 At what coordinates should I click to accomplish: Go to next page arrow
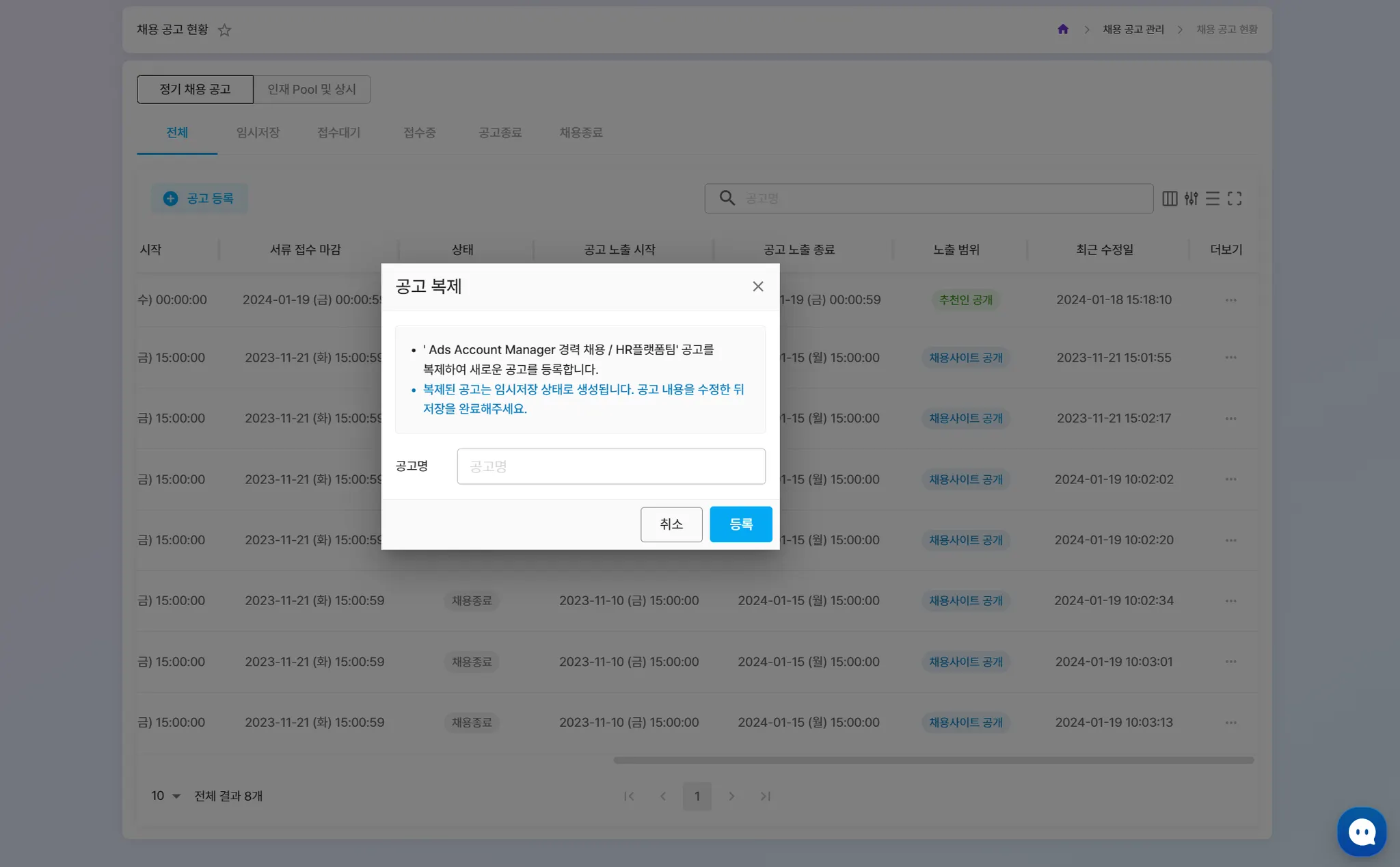pos(731,796)
